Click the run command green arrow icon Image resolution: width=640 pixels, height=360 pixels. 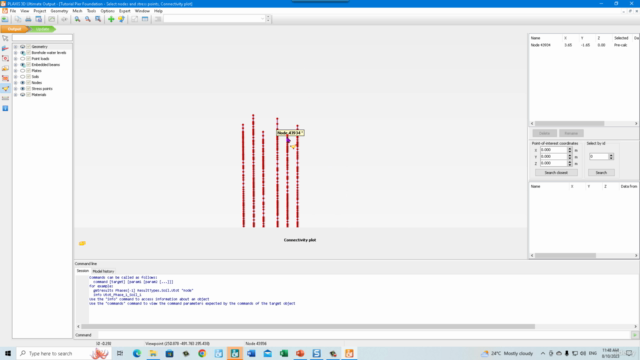pyautogui.click(x=635, y=335)
